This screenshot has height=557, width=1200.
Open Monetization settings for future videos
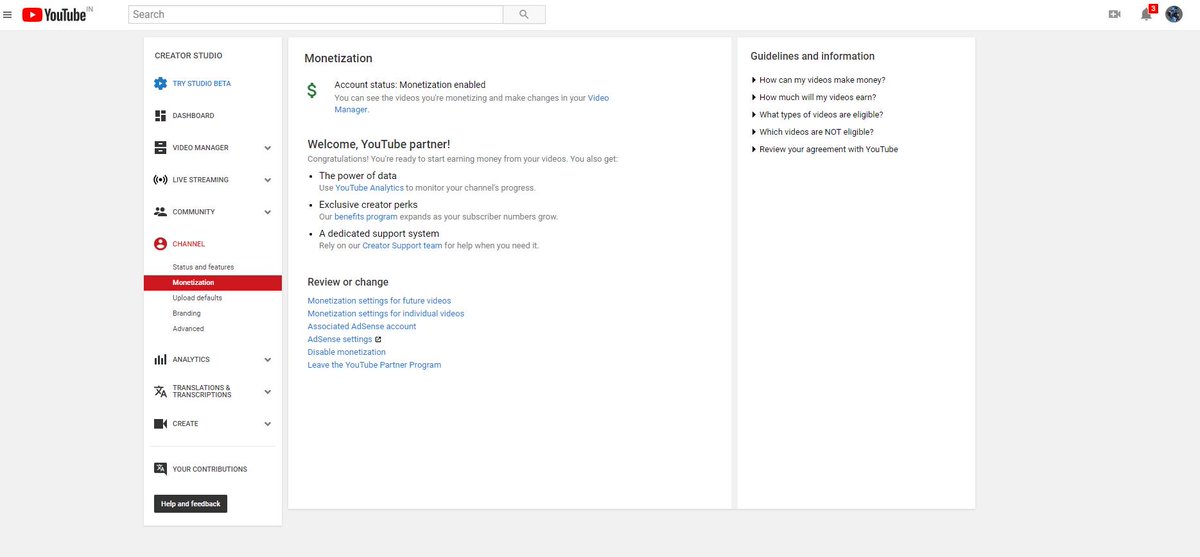click(x=379, y=301)
